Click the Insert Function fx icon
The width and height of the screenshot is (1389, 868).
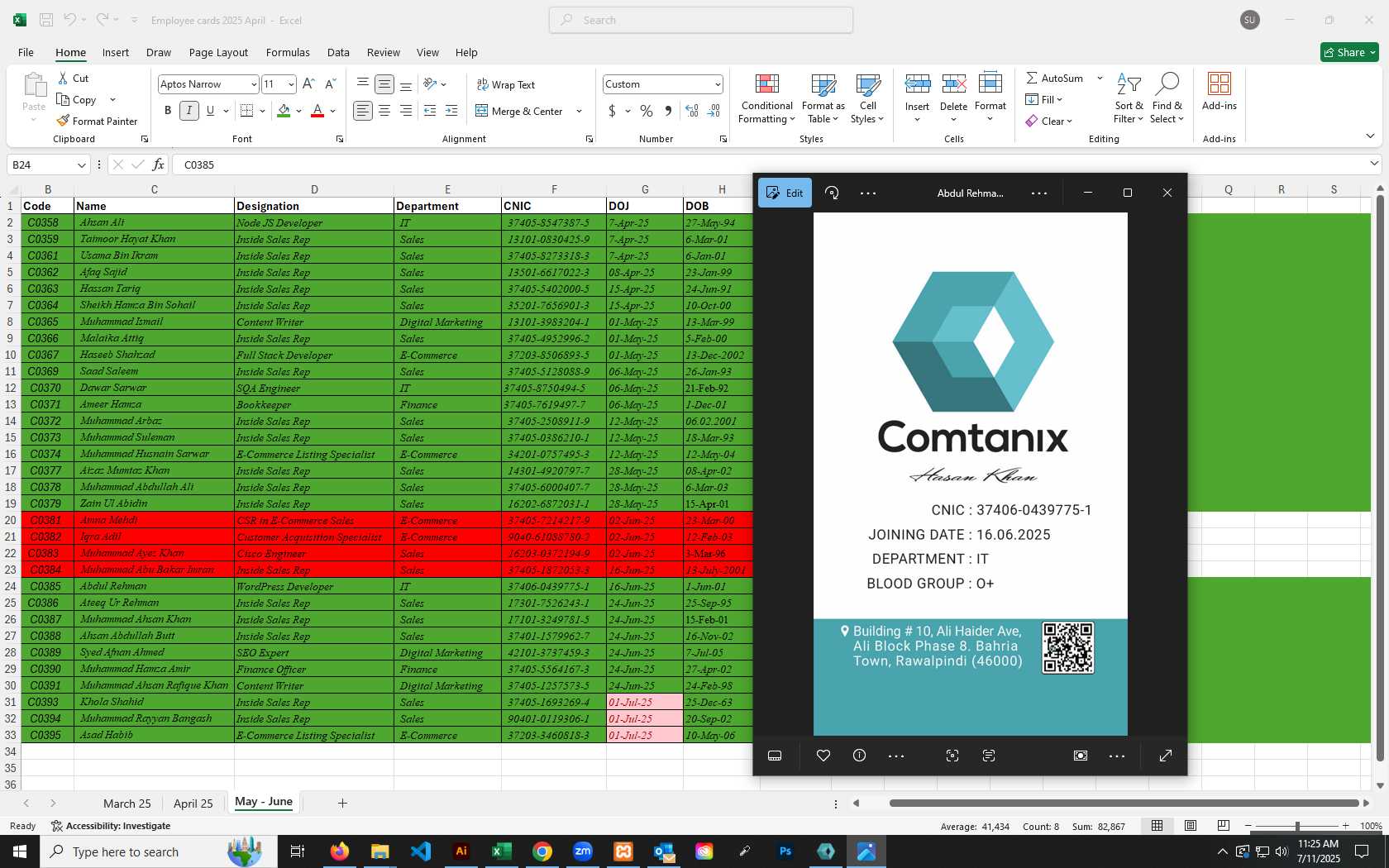(x=158, y=165)
